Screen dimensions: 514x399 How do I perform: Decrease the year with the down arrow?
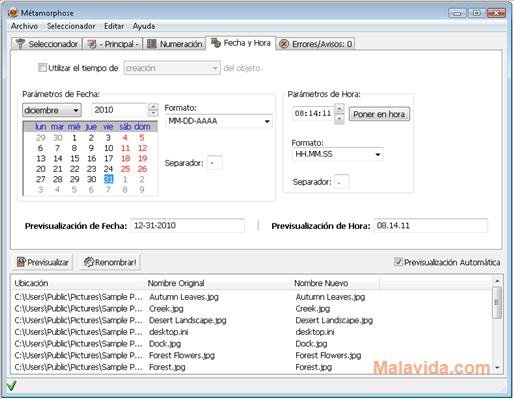(153, 113)
